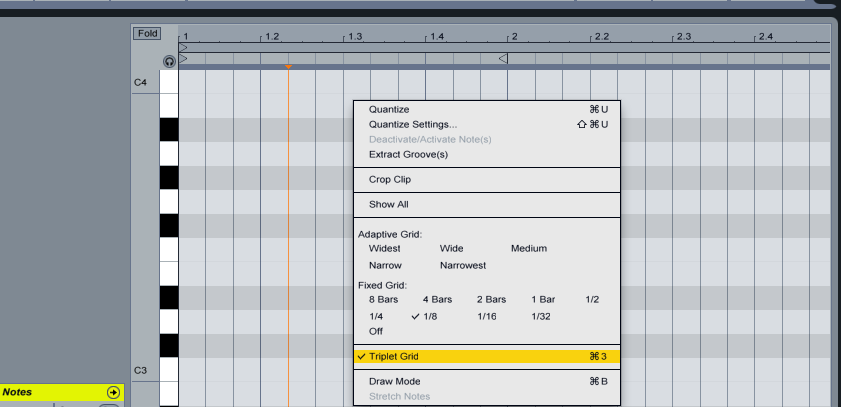Select 2 Bars fixed grid
Image resolution: width=841 pixels, height=407 pixels.
pyautogui.click(x=491, y=300)
